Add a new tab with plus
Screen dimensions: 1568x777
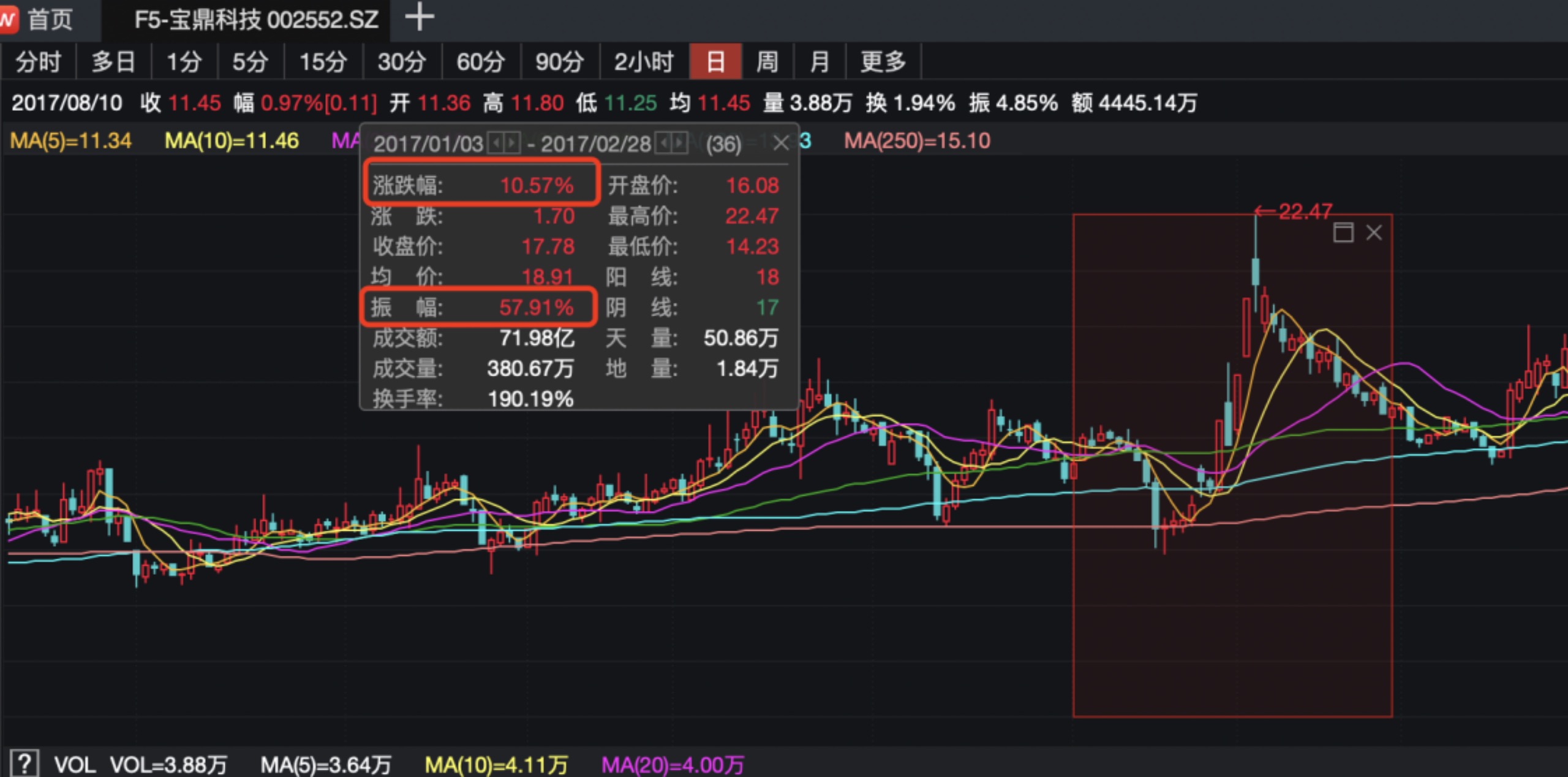pyautogui.click(x=420, y=17)
